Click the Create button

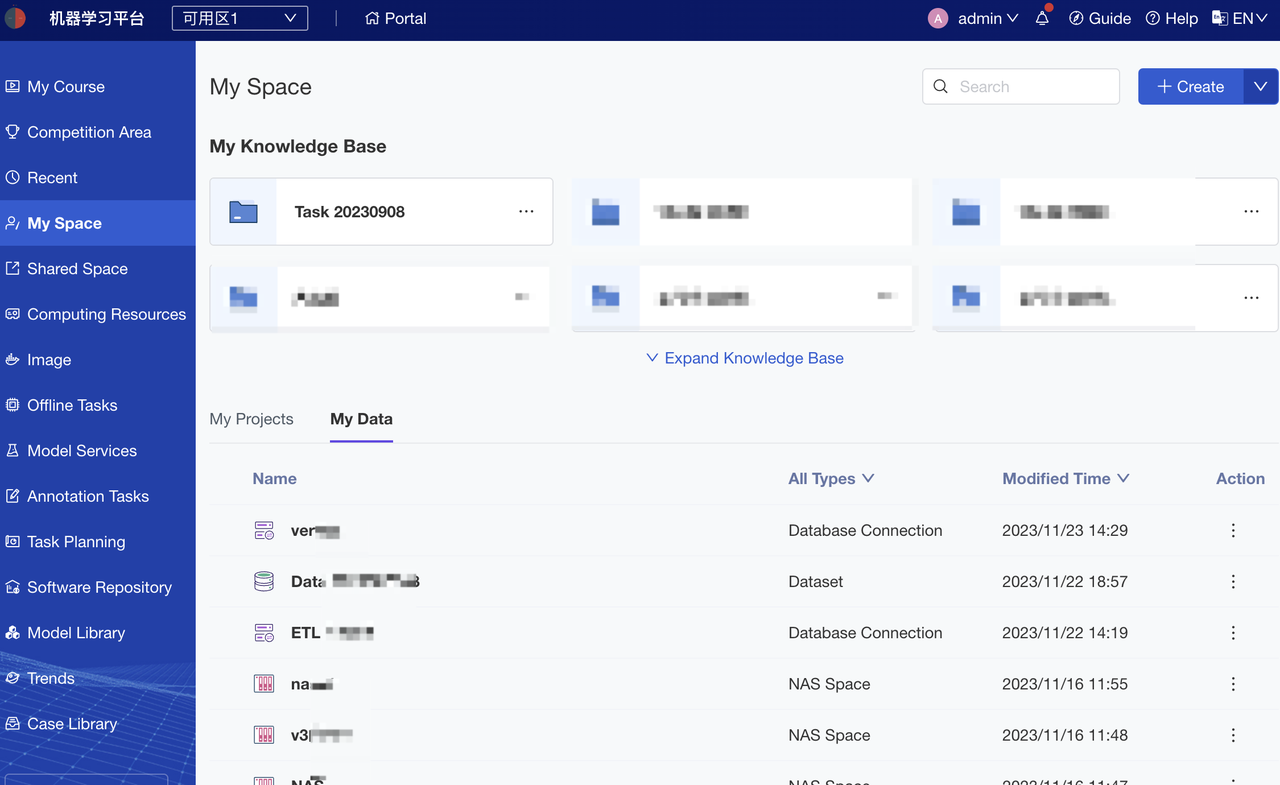click(x=1191, y=87)
